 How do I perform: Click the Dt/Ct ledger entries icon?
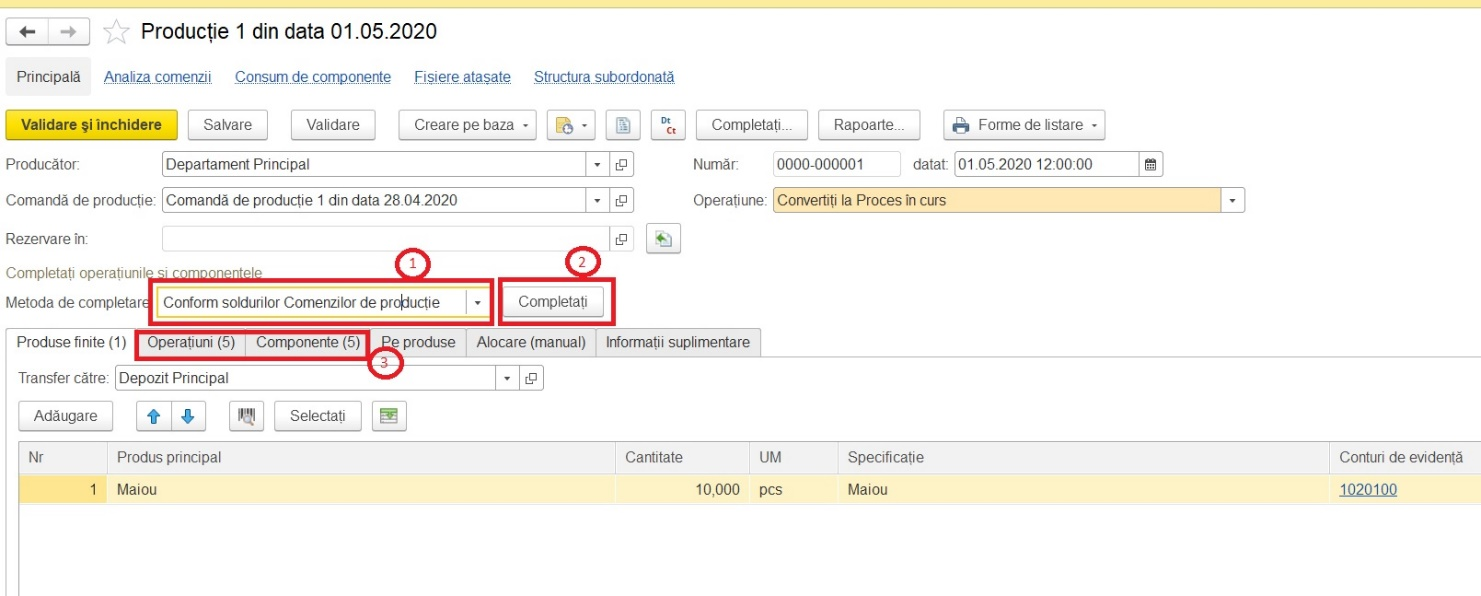pos(667,125)
